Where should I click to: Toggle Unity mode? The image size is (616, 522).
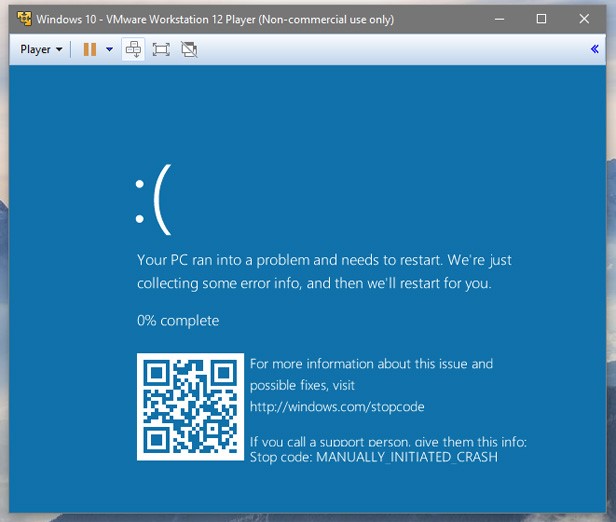[x=188, y=49]
